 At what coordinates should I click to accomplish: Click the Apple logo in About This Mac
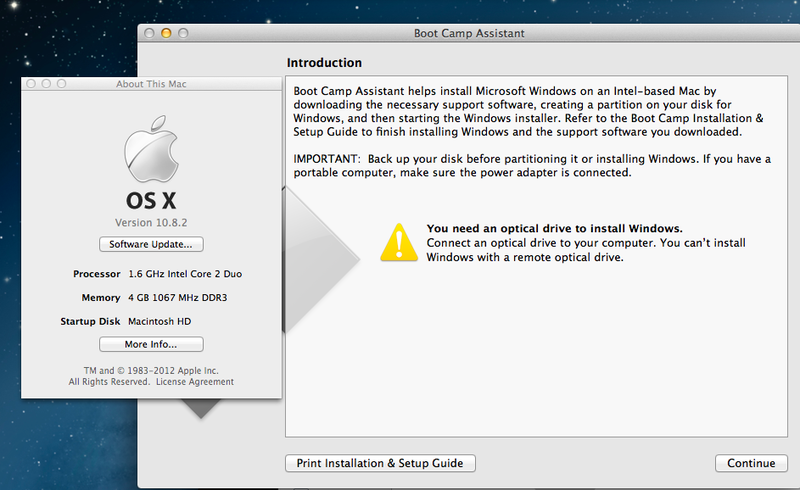[152, 149]
